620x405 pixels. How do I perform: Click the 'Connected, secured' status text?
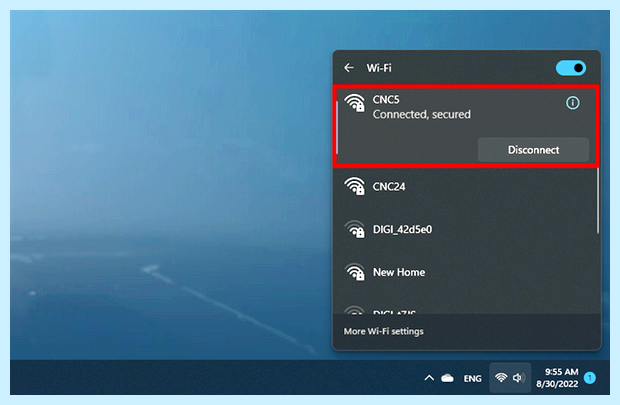pos(422,114)
